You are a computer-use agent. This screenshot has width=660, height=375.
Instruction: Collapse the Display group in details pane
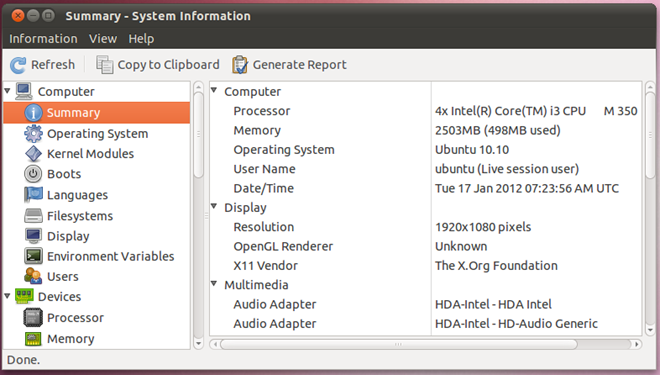[214, 206]
